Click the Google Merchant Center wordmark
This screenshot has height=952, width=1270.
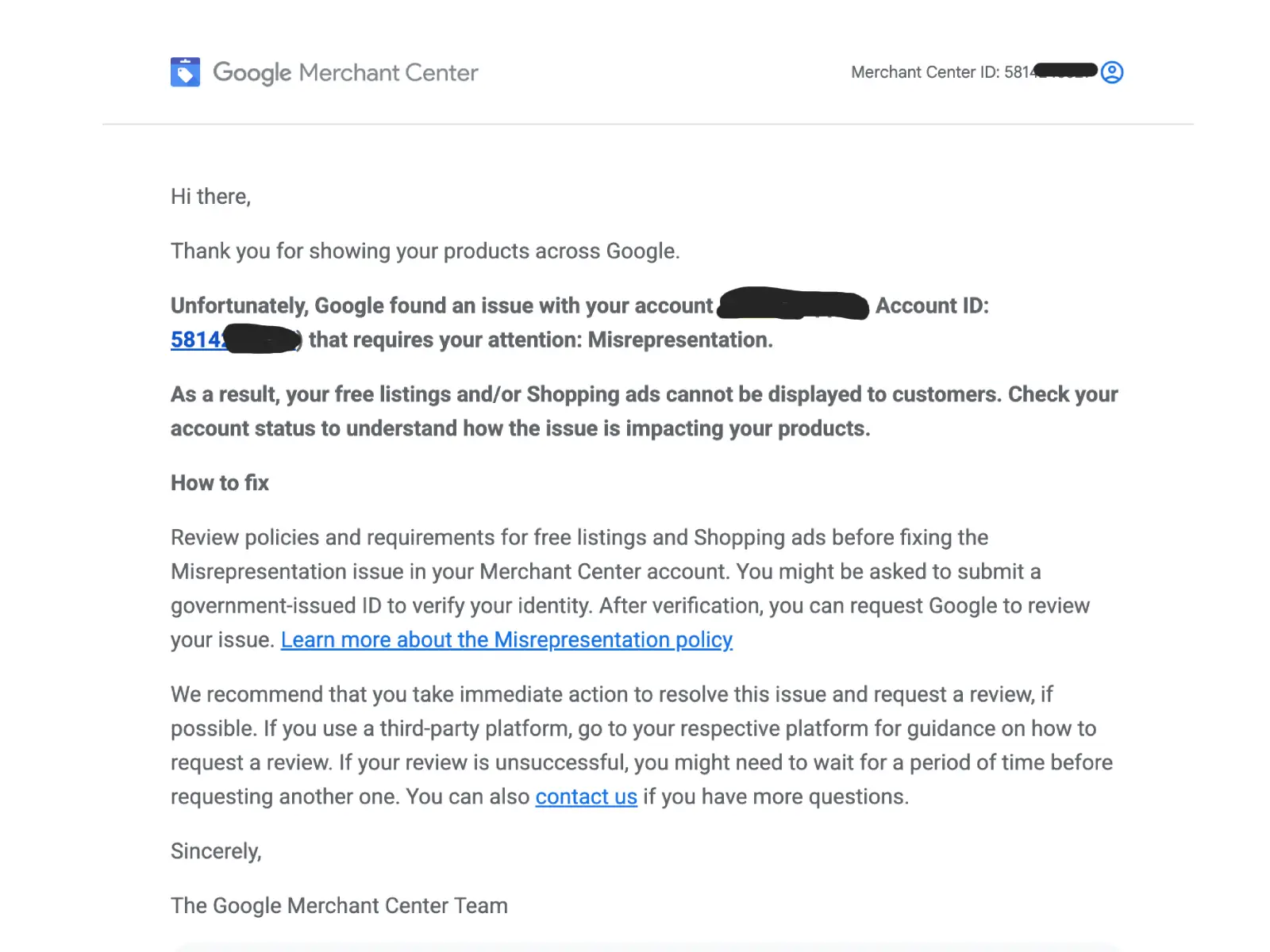(345, 72)
